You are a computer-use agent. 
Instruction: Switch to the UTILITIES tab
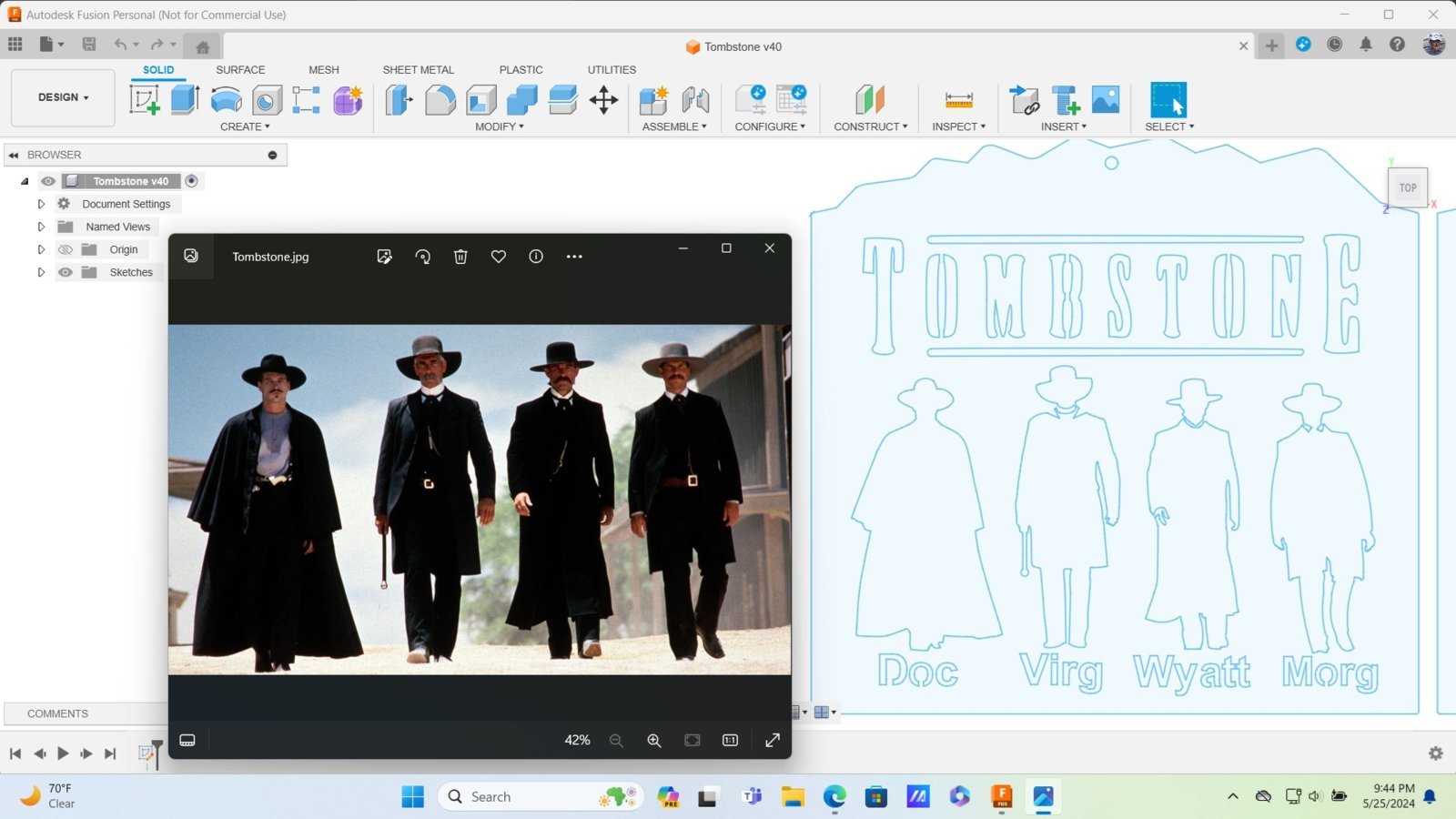[612, 70]
